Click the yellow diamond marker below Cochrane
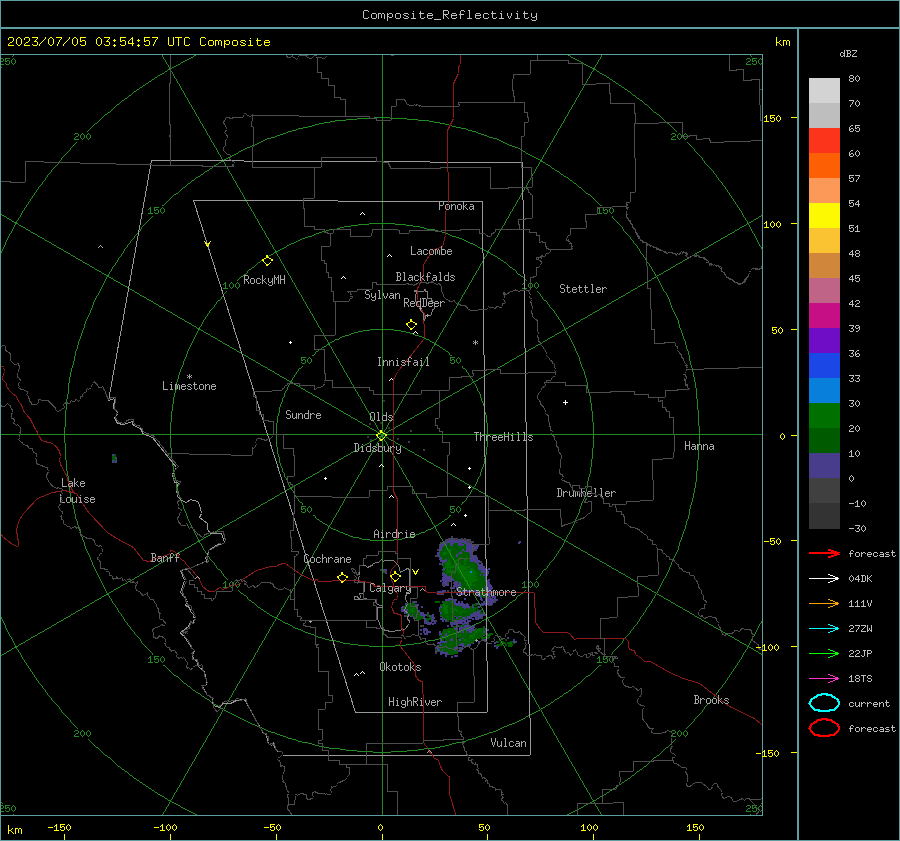Image resolution: width=900 pixels, height=841 pixels. 343,578
